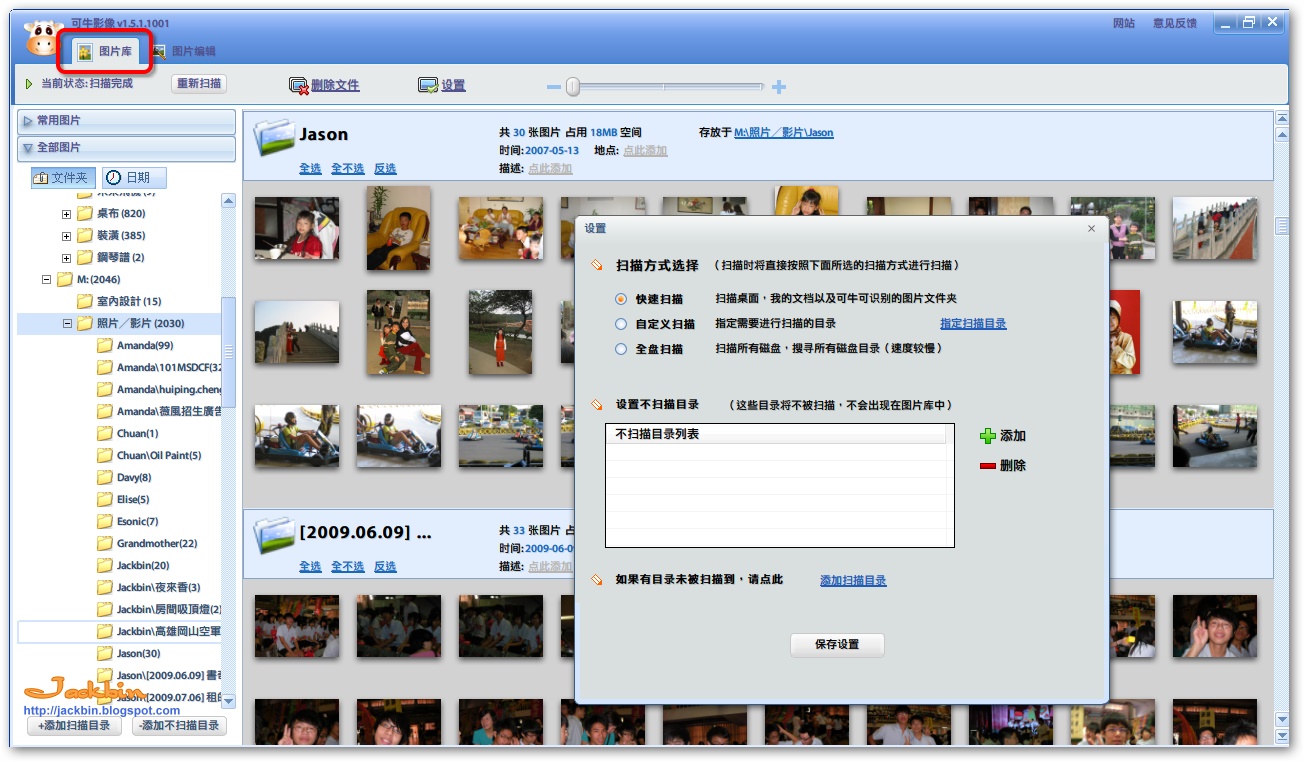Expand the 常用图片 section

(x=127, y=121)
